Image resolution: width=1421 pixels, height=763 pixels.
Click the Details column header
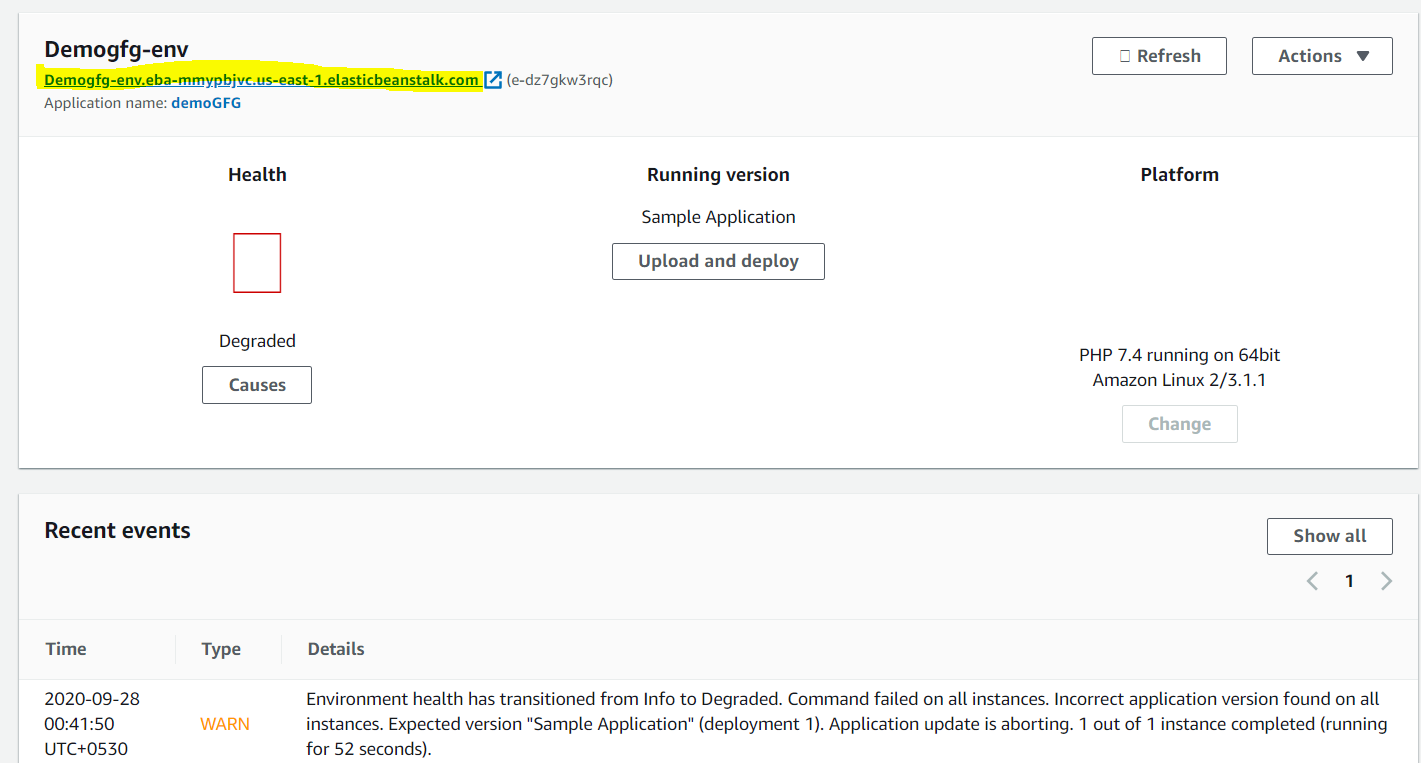(336, 649)
